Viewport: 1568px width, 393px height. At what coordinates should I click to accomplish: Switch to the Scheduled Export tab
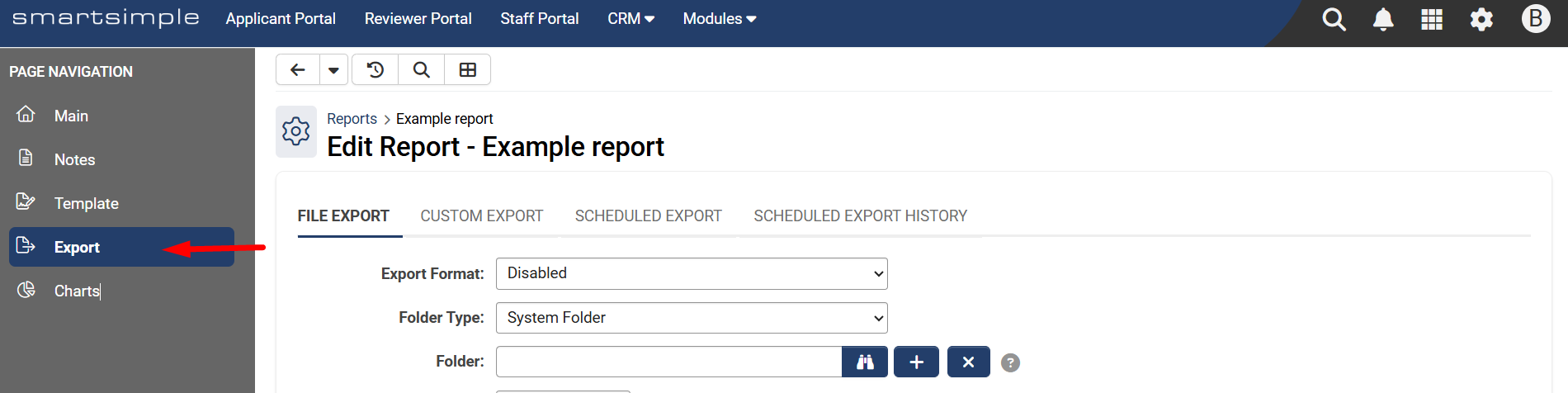point(649,216)
